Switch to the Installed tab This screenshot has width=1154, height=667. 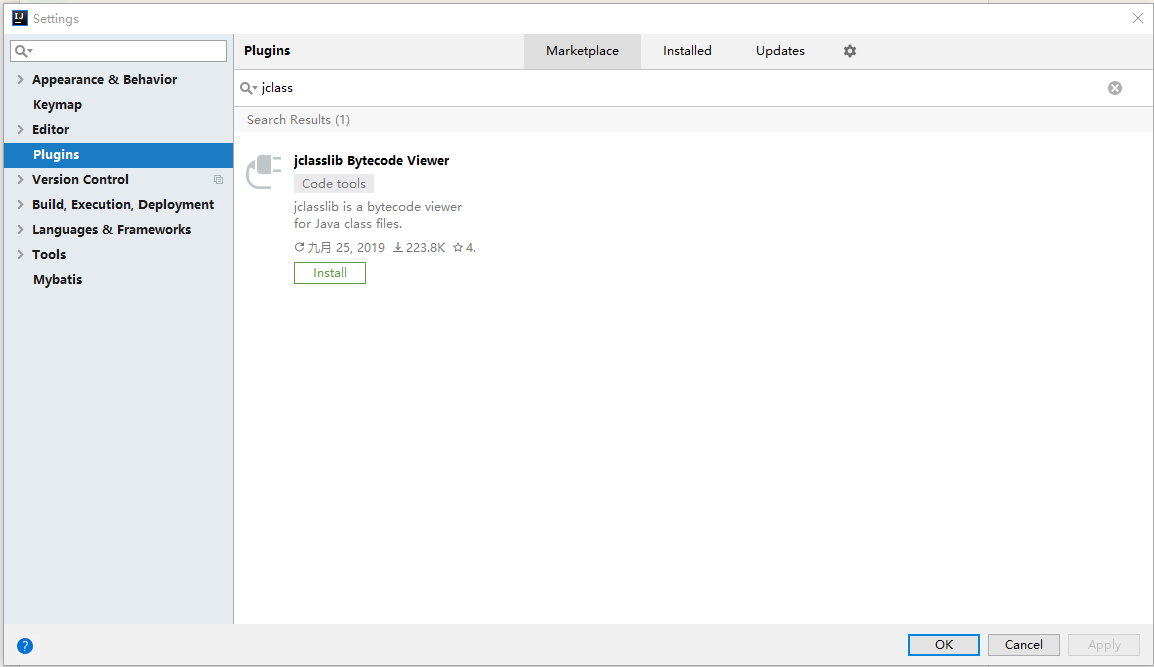tap(687, 51)
